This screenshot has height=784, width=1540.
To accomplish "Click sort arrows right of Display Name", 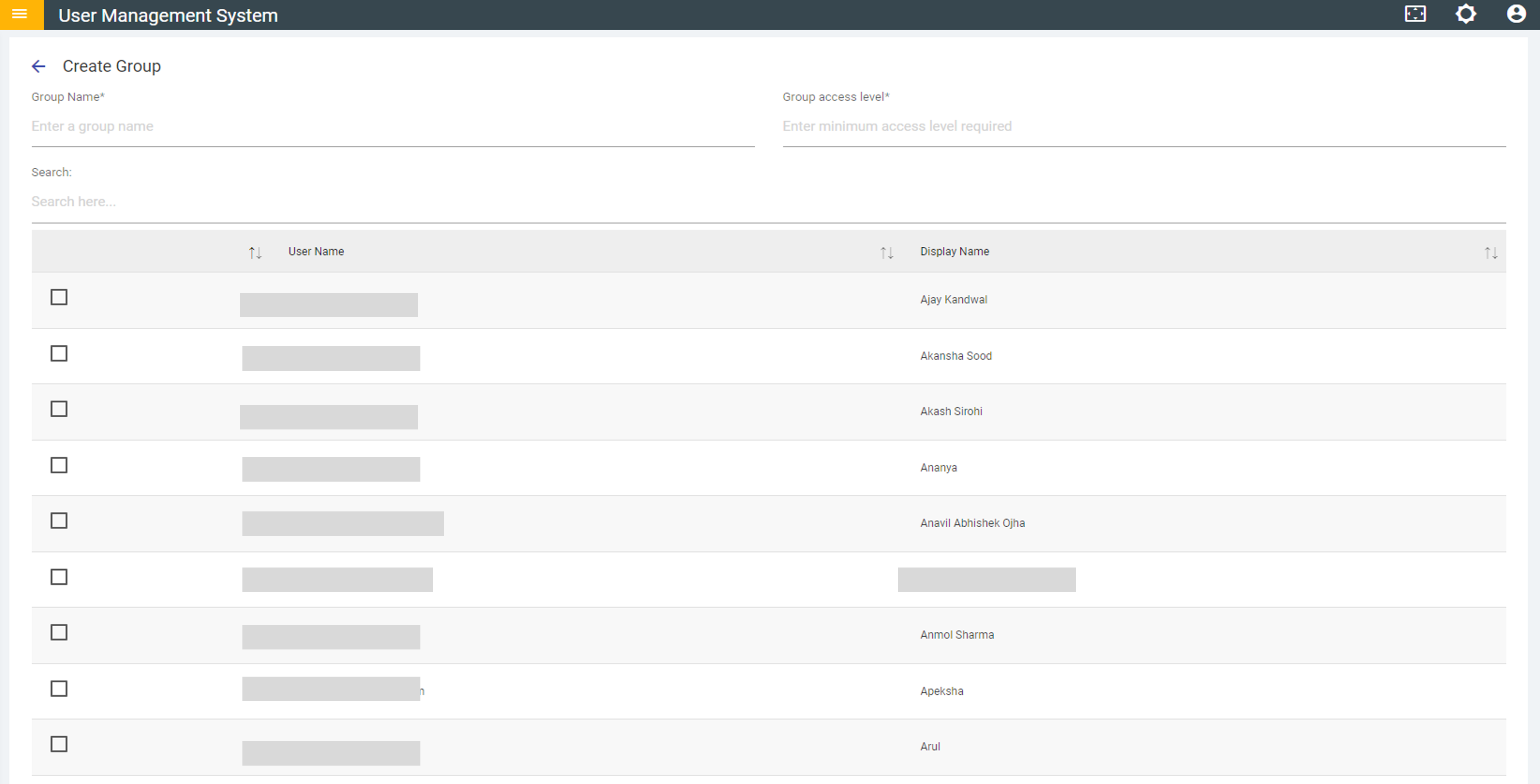I will pos(1490,253).
